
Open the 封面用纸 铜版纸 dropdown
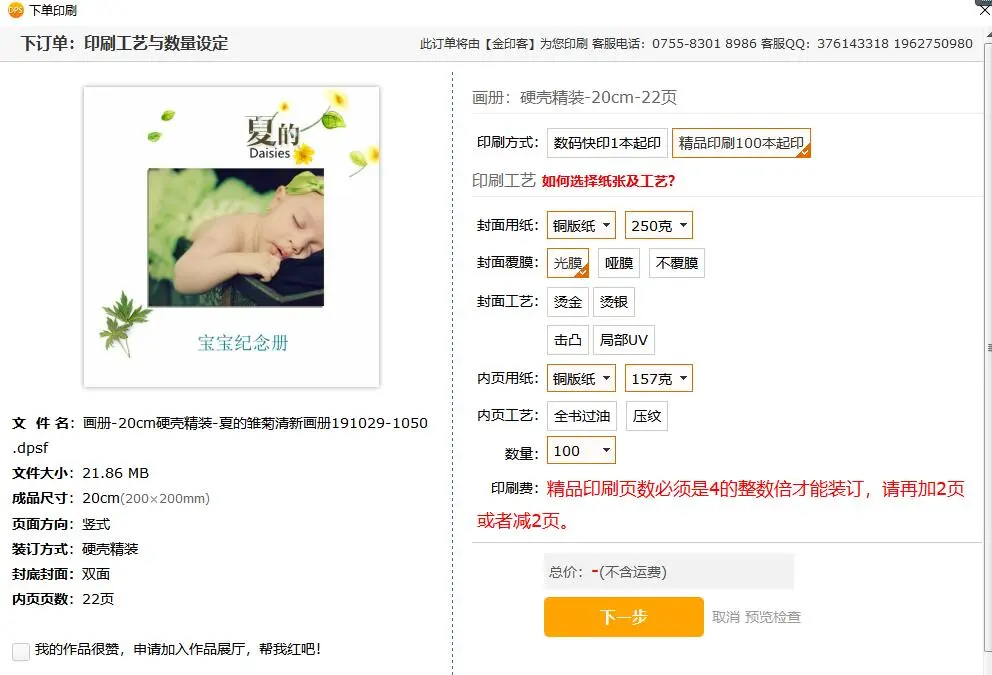pyautogui.click(x=581, y=225)
